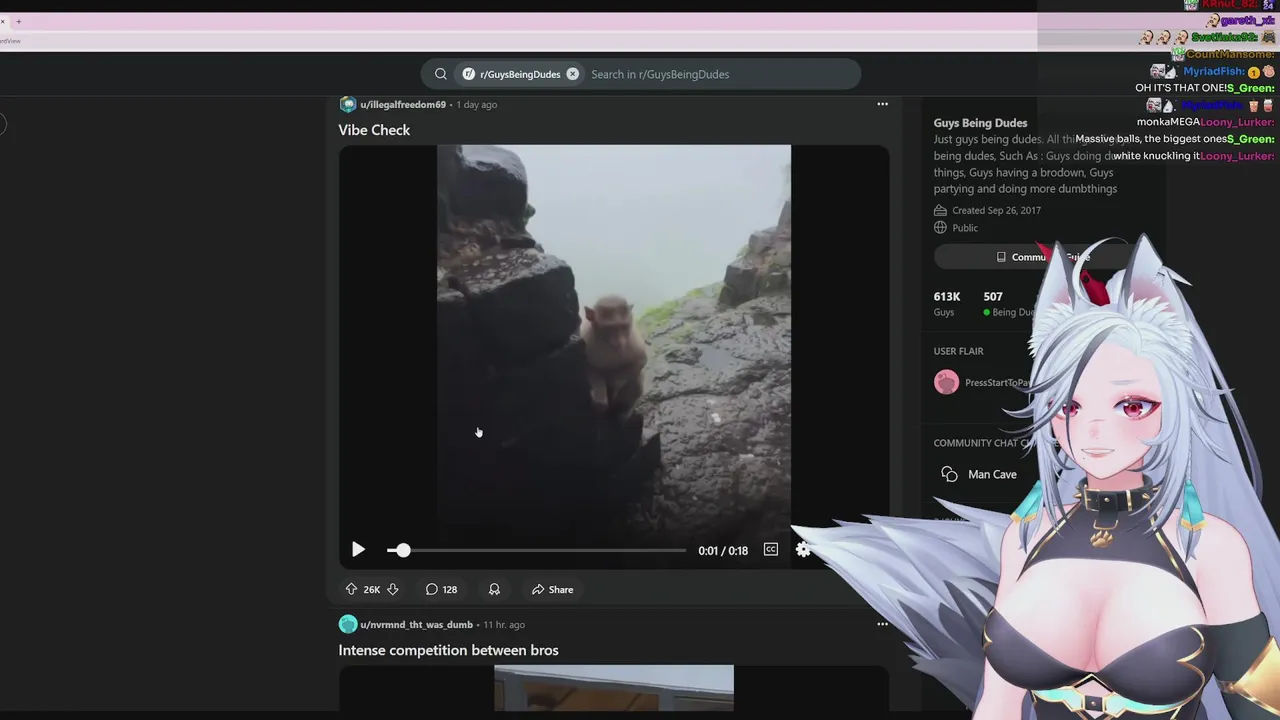
Task: Open the Guys Being Dudes sidebar title
Action: 980,123
